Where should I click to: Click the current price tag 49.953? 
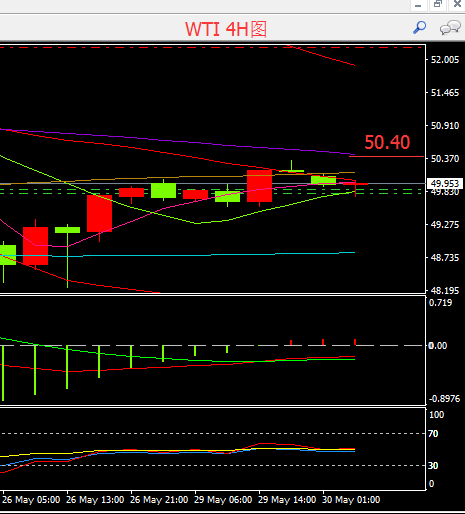click(x=445, y=184)
